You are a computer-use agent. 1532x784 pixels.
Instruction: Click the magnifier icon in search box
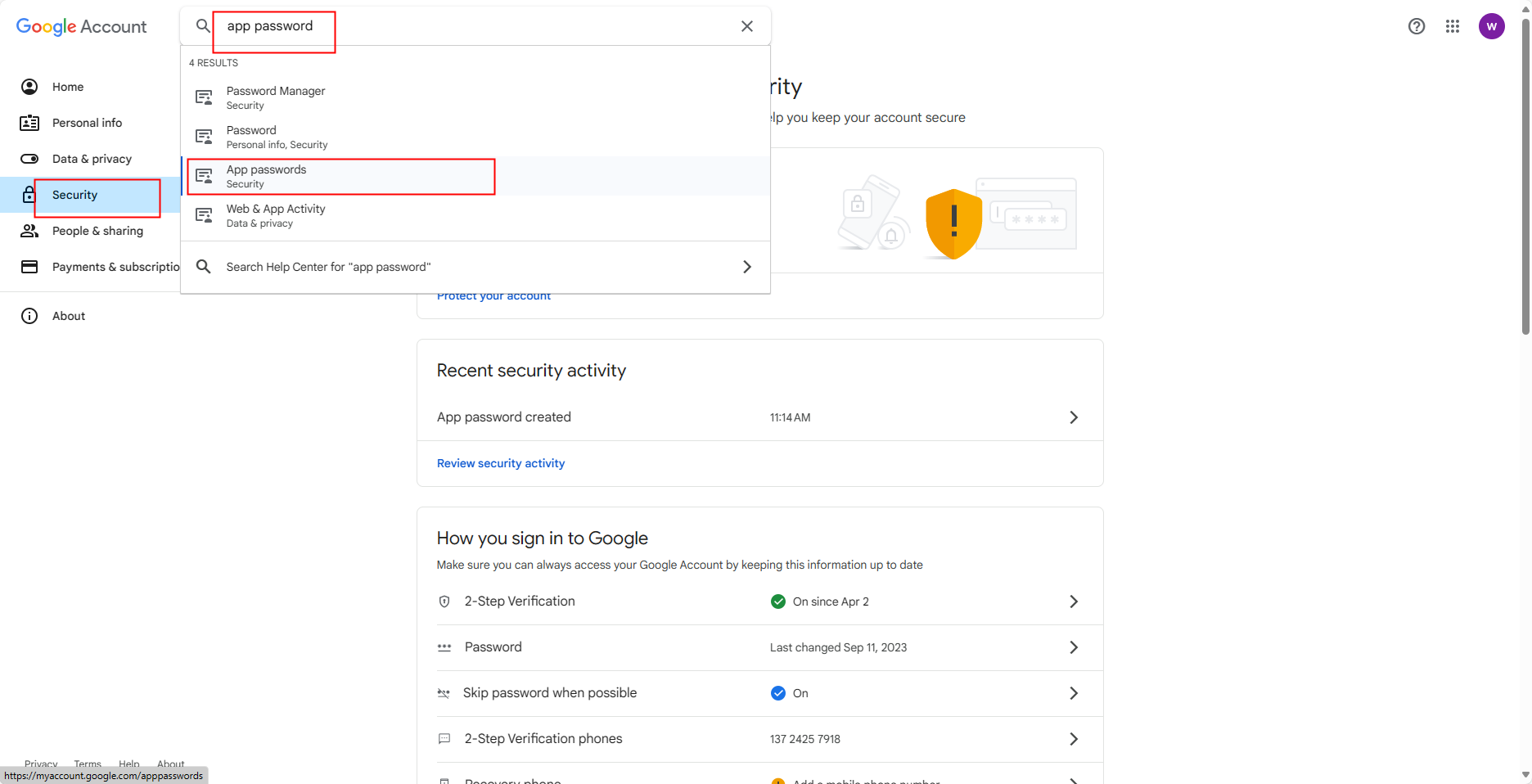pos(203,26)
